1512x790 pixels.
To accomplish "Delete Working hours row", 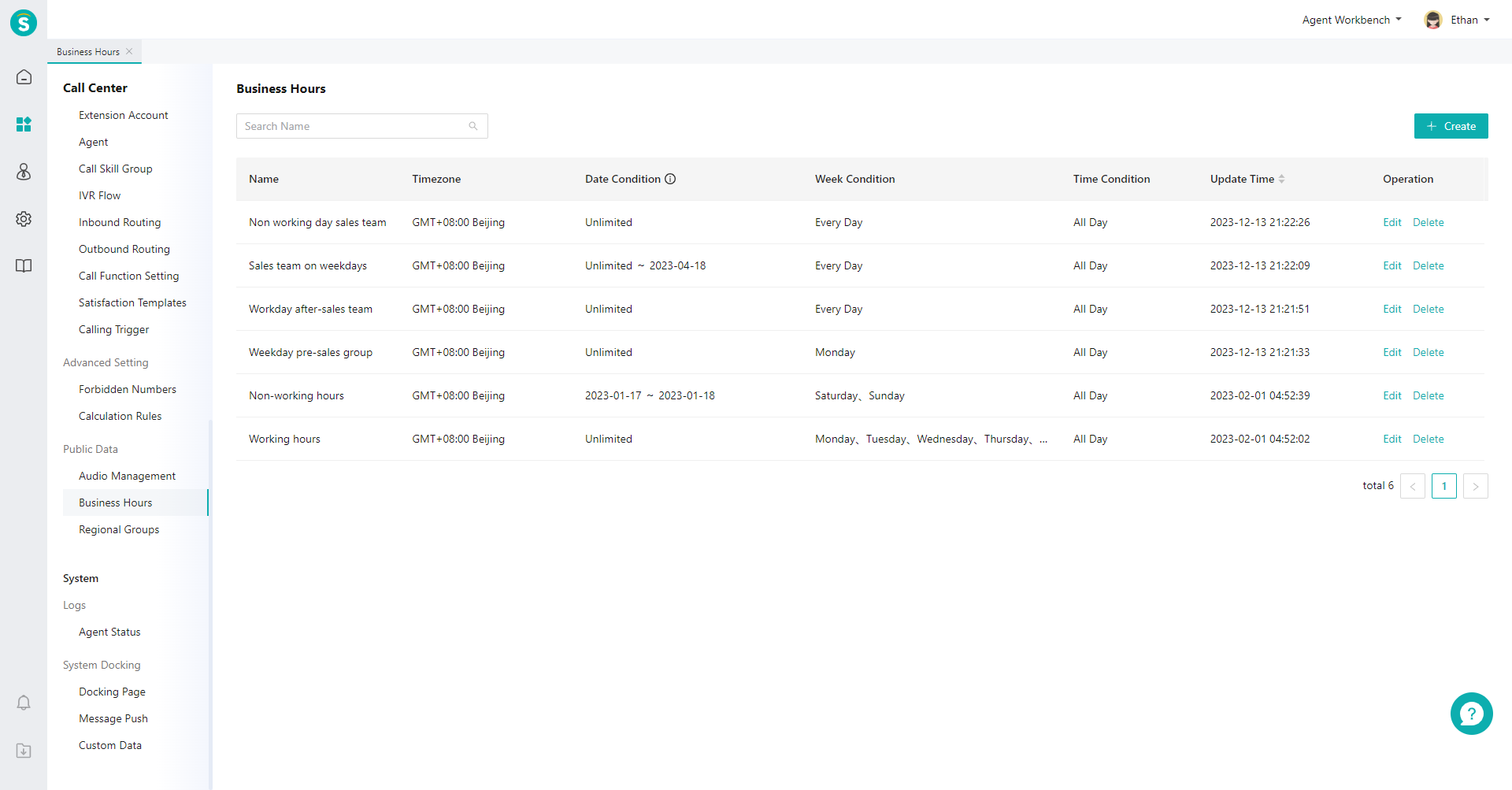I will [x=1429, y=439].
